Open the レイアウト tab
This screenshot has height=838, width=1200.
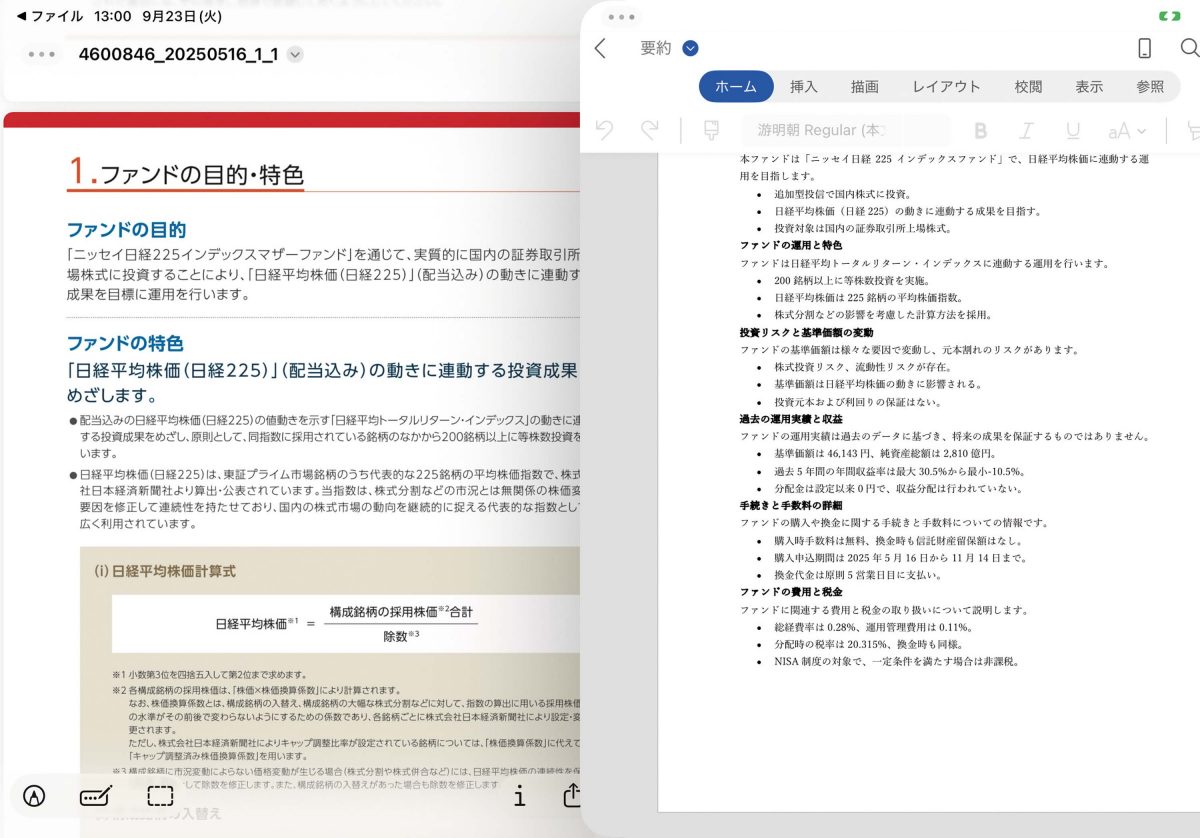[946, 87]
